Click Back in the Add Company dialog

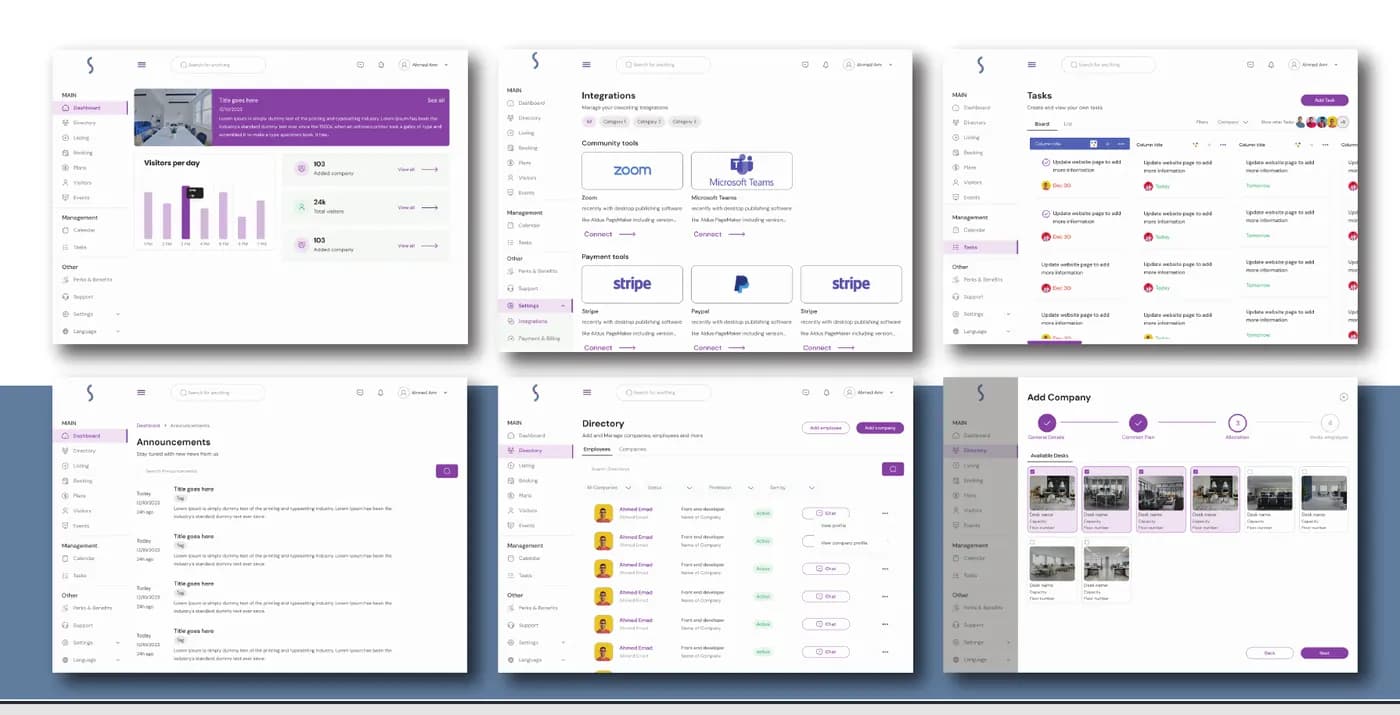click(x=1269, y=653)
